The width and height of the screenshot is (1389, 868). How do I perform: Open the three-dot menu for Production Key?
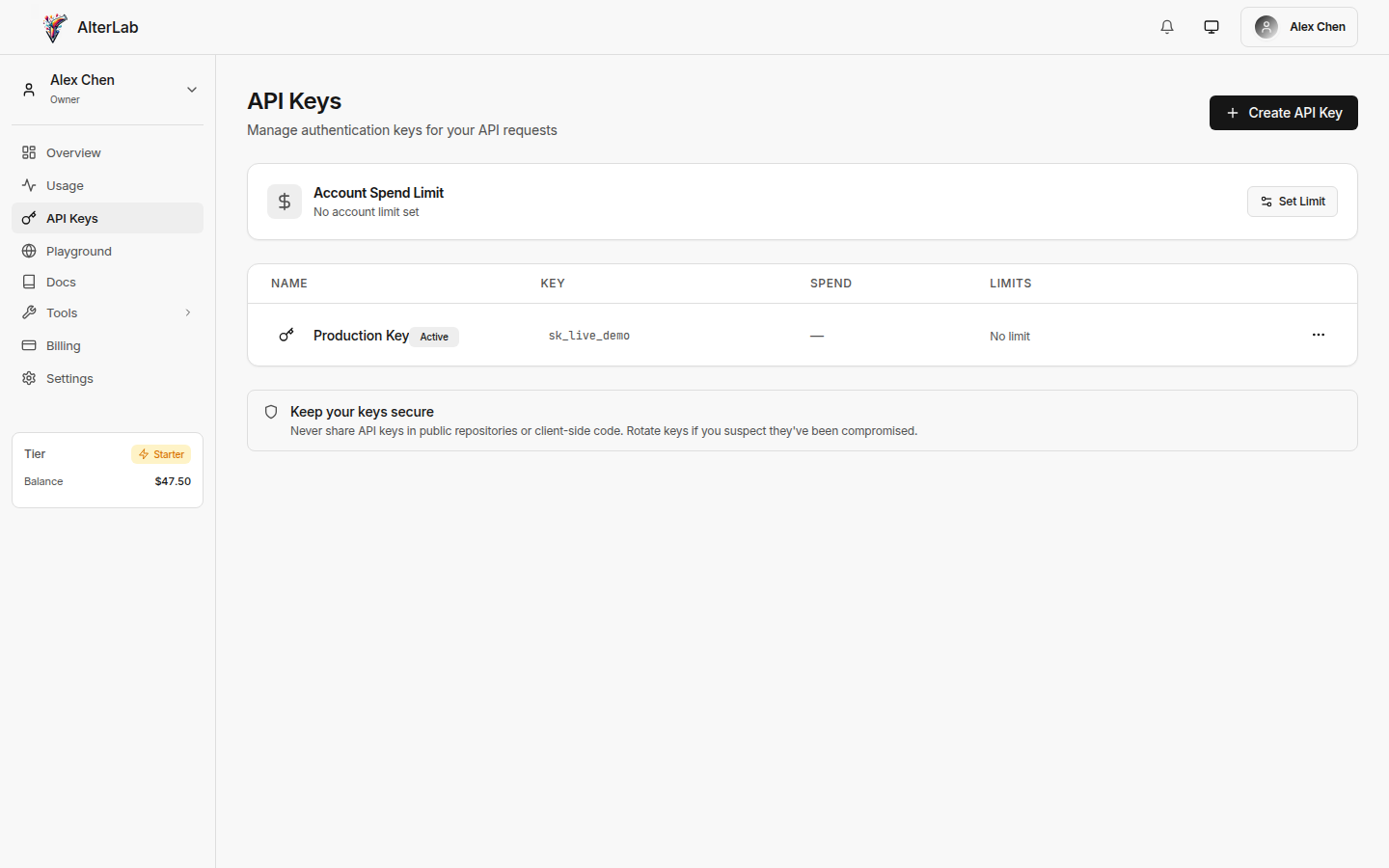pyautogui.click(x=1319, y=335)
